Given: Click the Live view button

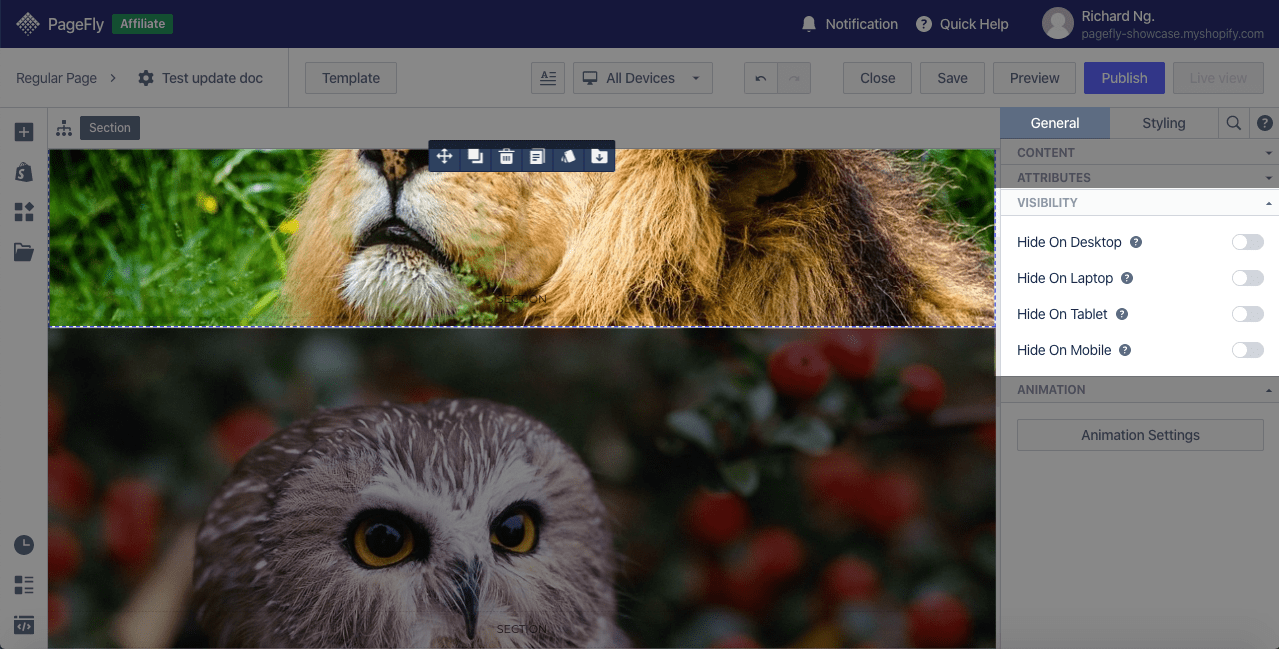Looking at the screenshot, I should pos(1218,78).
